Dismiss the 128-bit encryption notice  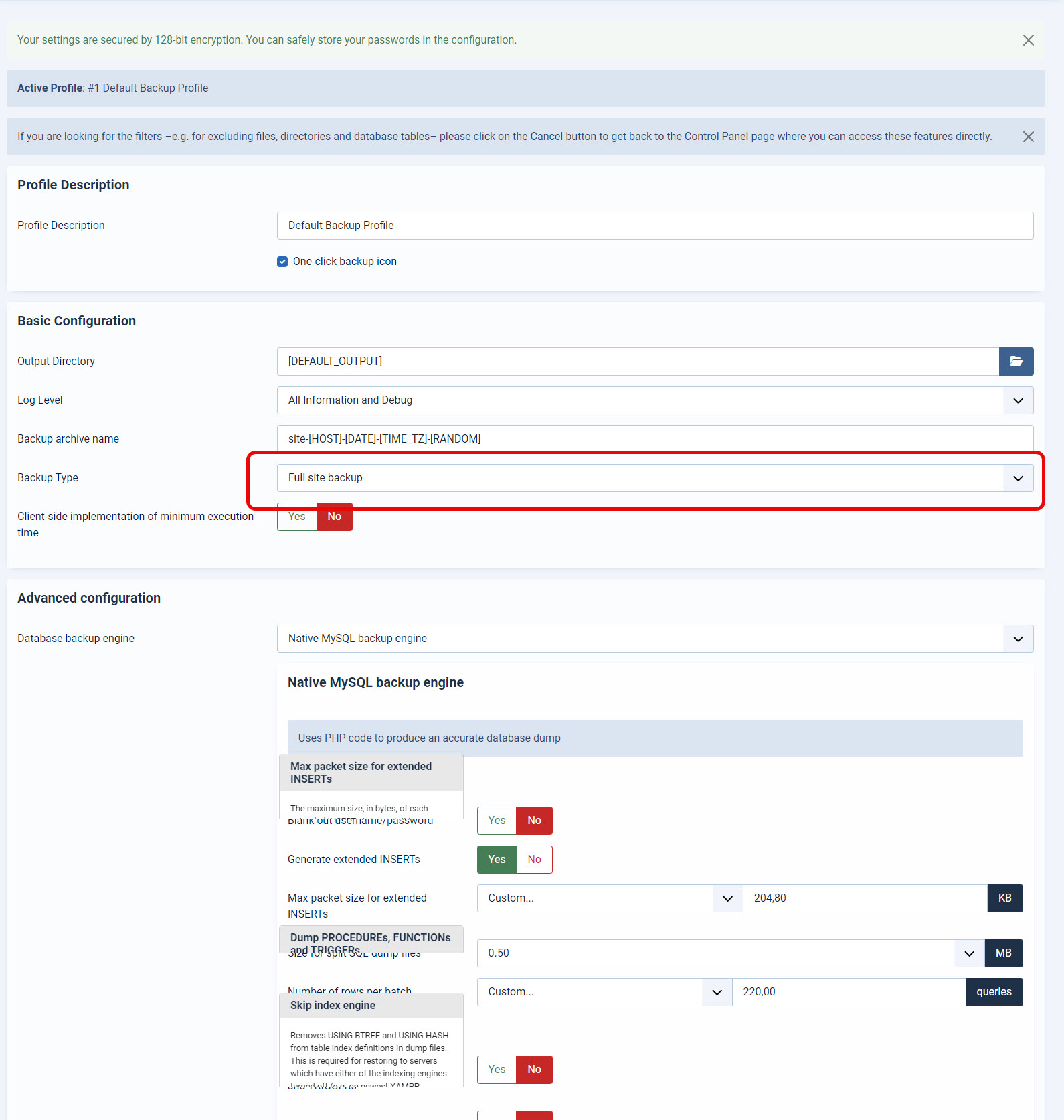[x=1029, y=40]
